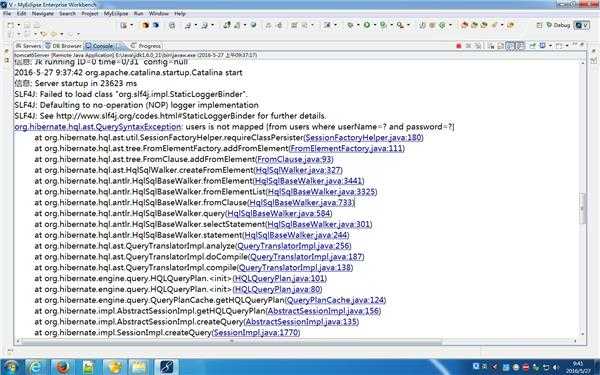
Task: Open the MyEclipse menu
Action: click(x=116, y=13)
